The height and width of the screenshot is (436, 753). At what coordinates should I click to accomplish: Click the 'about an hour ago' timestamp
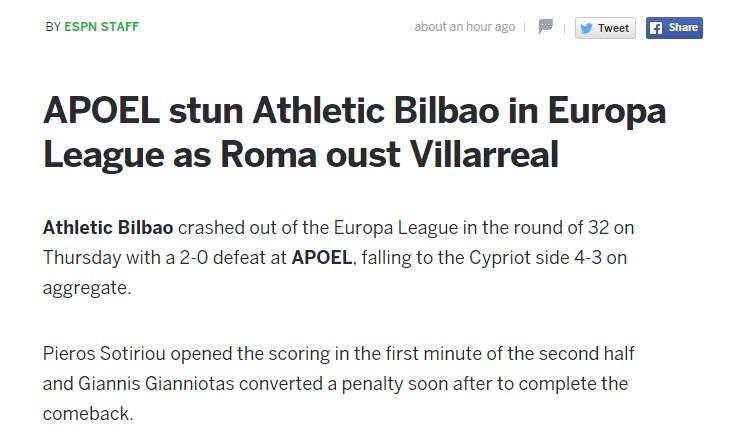click(464, 27)
